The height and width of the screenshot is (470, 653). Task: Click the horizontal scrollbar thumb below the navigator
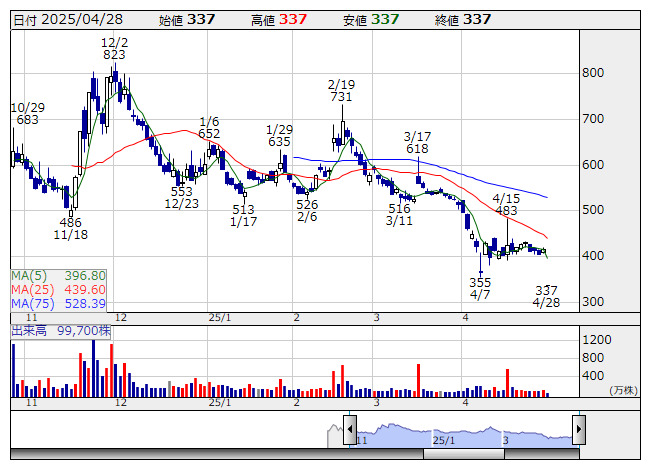tap(464, 454)
